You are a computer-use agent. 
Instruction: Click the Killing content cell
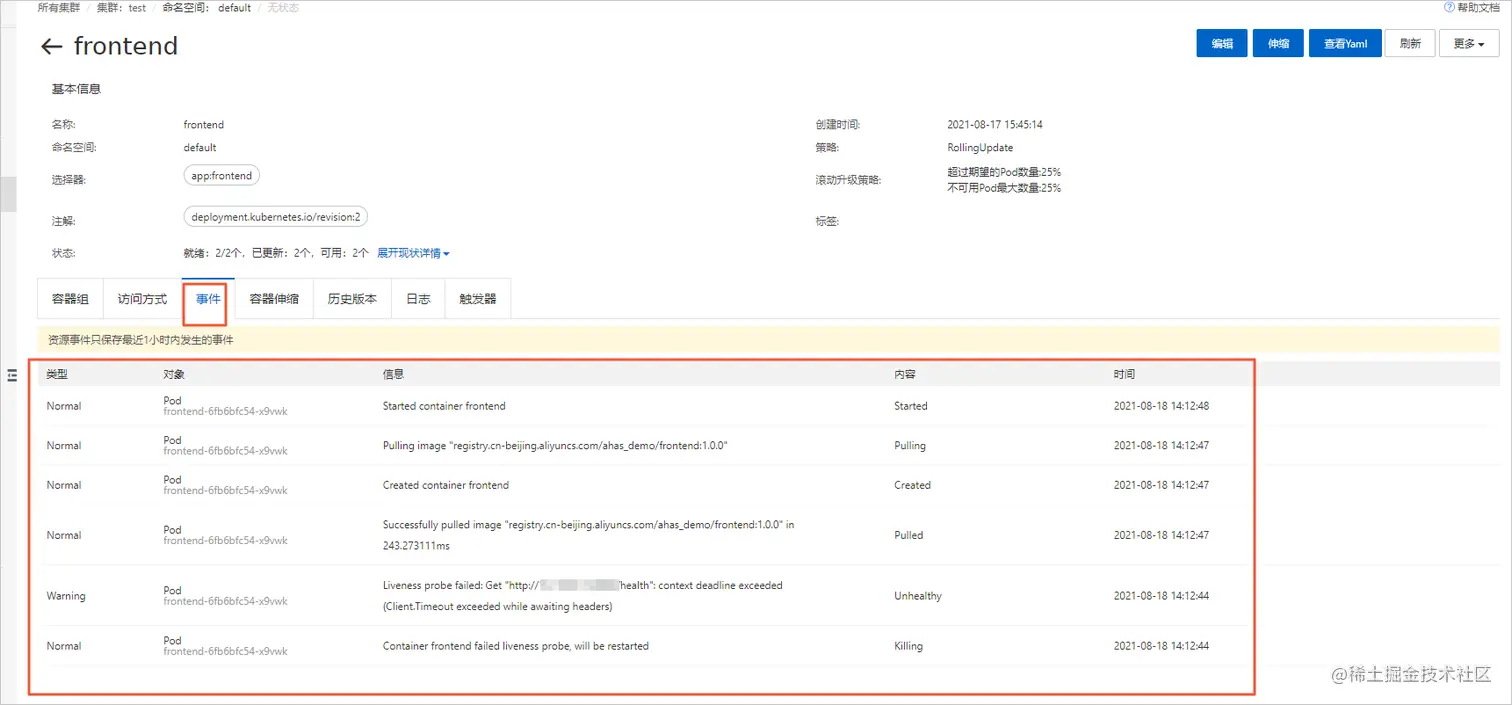(909, 646)
